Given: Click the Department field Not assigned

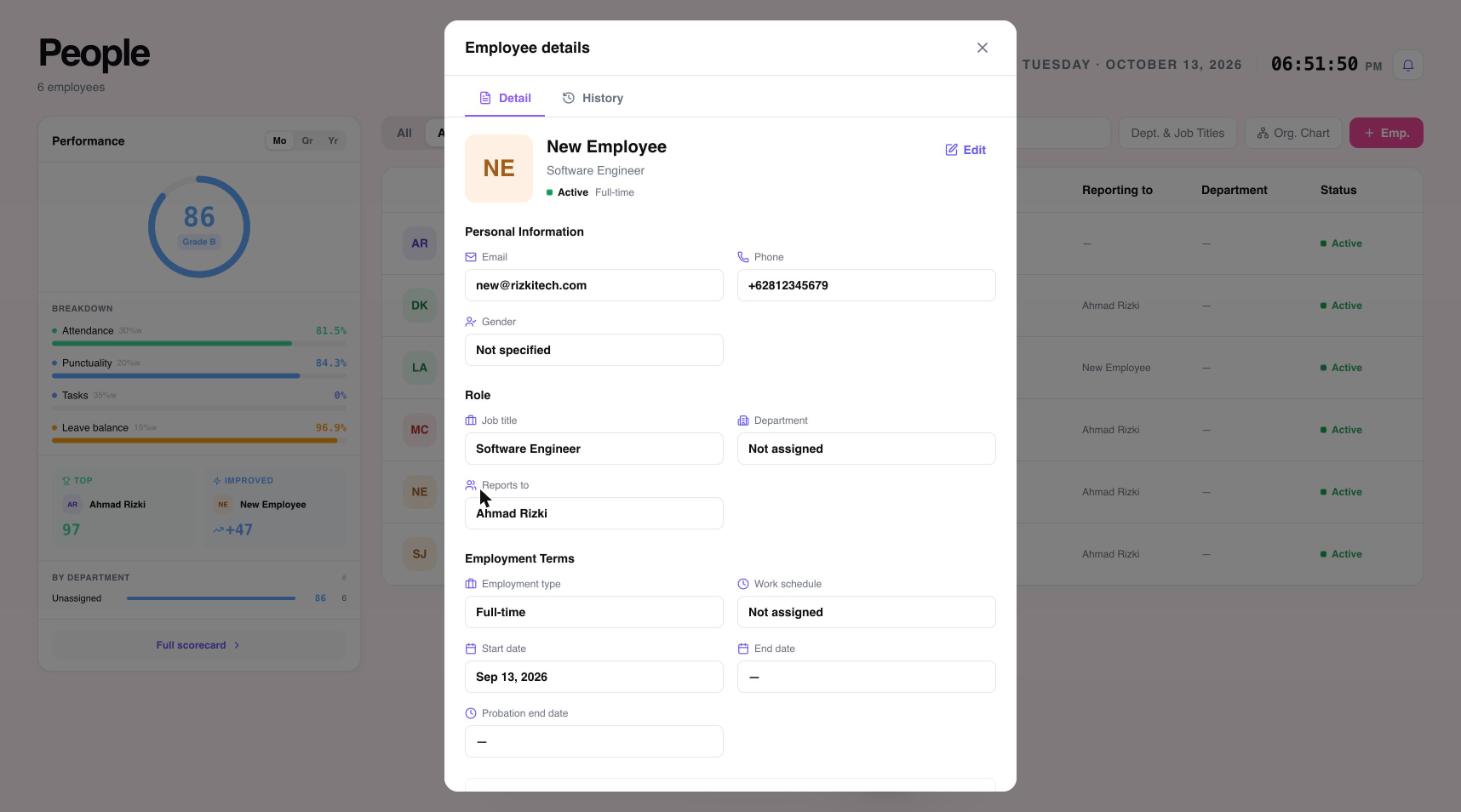Looking at the screenshot, I should [x=866, y=448].
